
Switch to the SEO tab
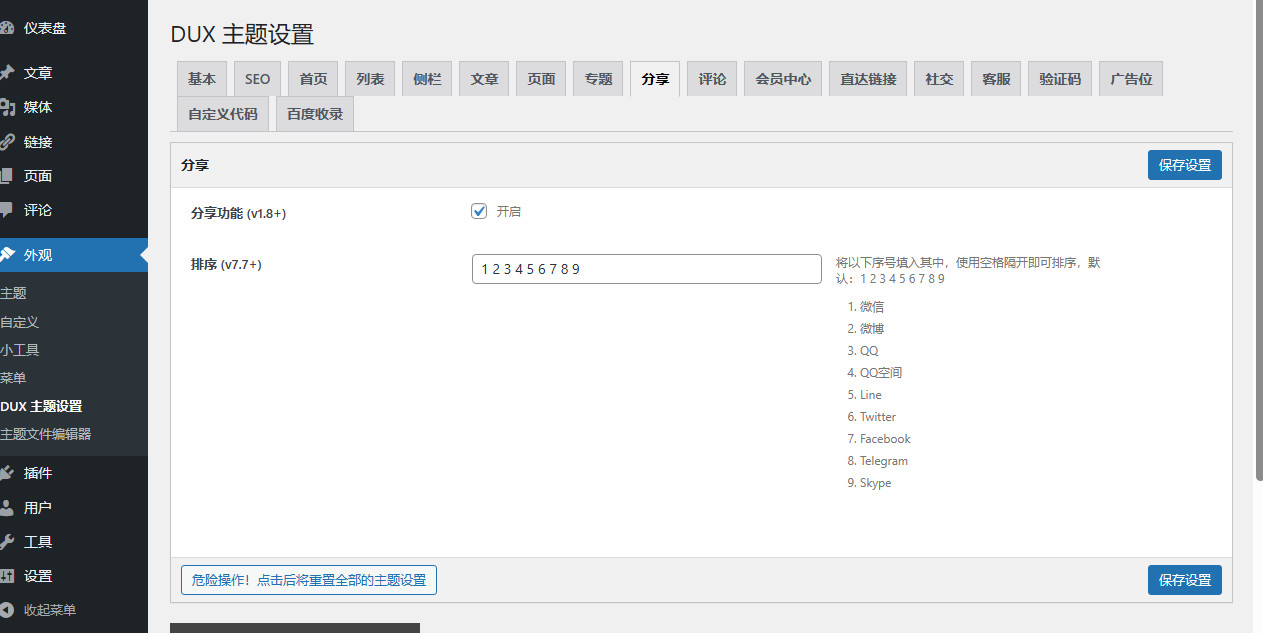coord(257,79)
